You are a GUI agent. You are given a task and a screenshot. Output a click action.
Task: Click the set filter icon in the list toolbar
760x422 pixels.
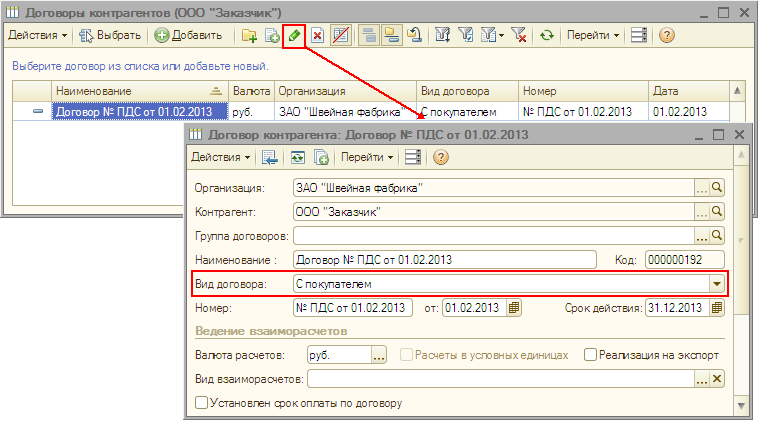pos(443,35)
